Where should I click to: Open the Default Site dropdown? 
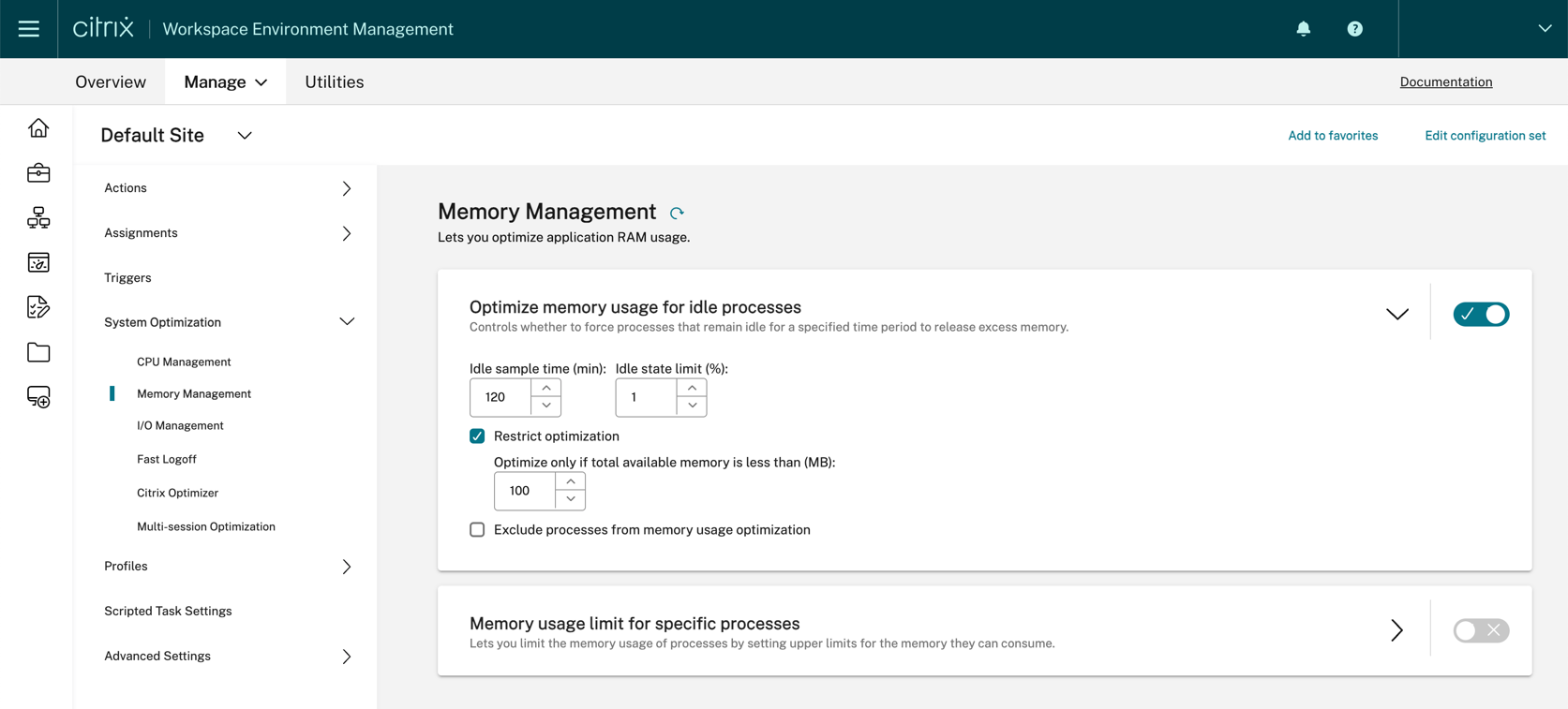tap(245, 136)
